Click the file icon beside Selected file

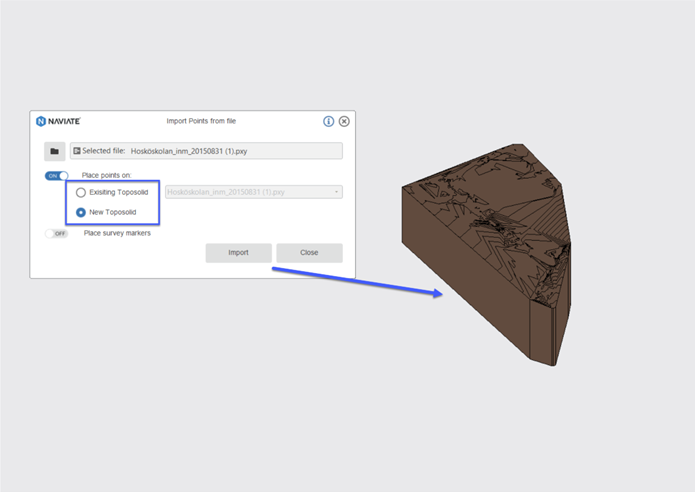pyautogui.click(x=77, y=151)
